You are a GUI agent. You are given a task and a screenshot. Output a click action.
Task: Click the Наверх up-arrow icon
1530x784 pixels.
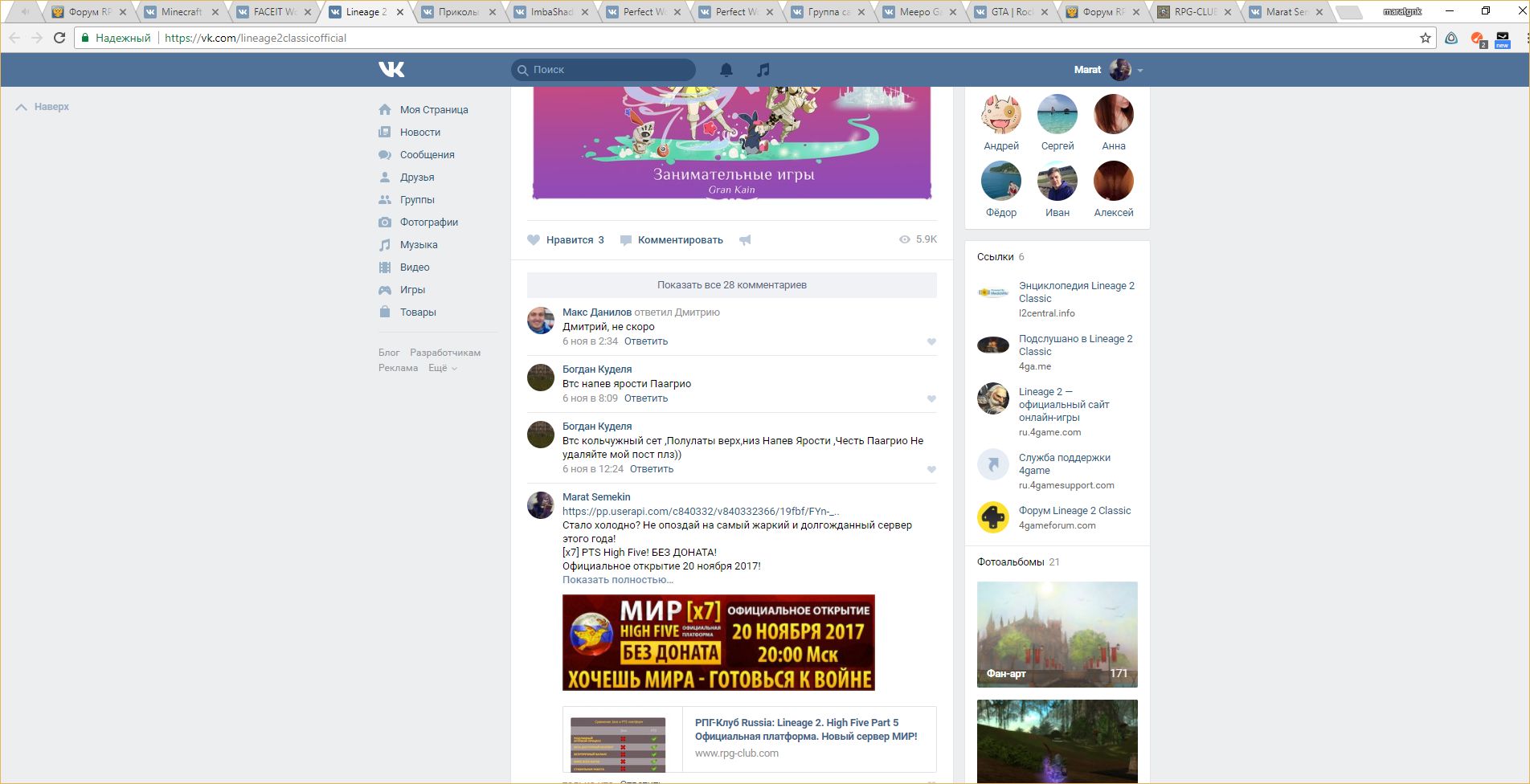(x=22, y=107)
